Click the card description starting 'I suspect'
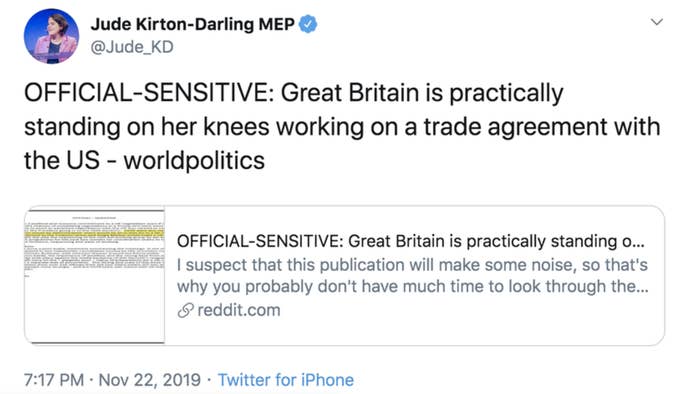Image resolution: width=700 pixels, height=394 pixels. pos(412,275)
